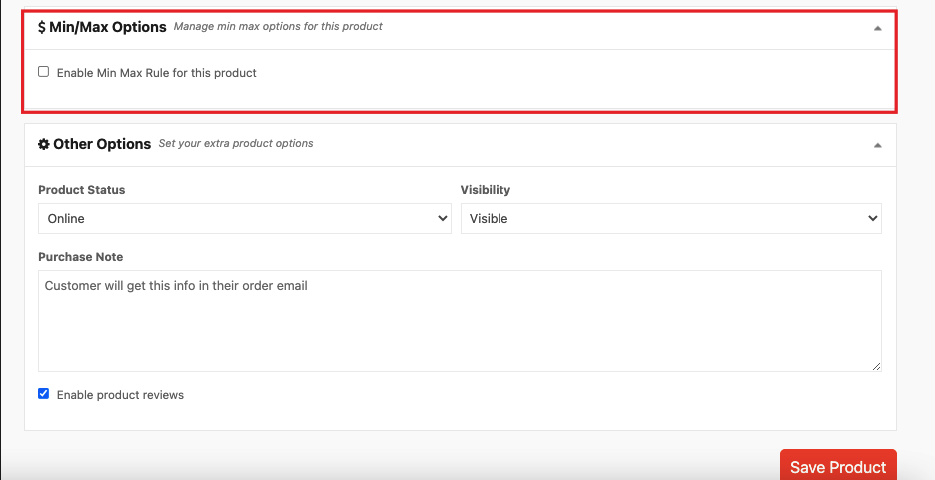Screen dimensions: 935x480
Task: Click the gear icon beside Other Options
Action: click(x=44, y=144)
